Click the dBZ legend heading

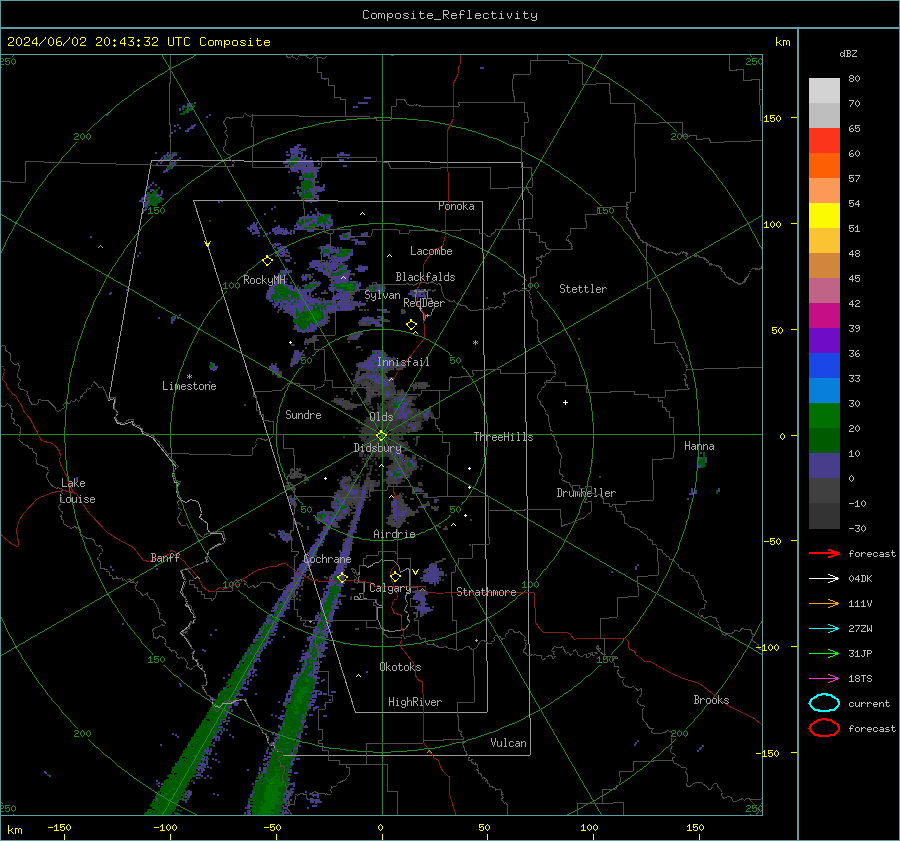tap(848, 54)
